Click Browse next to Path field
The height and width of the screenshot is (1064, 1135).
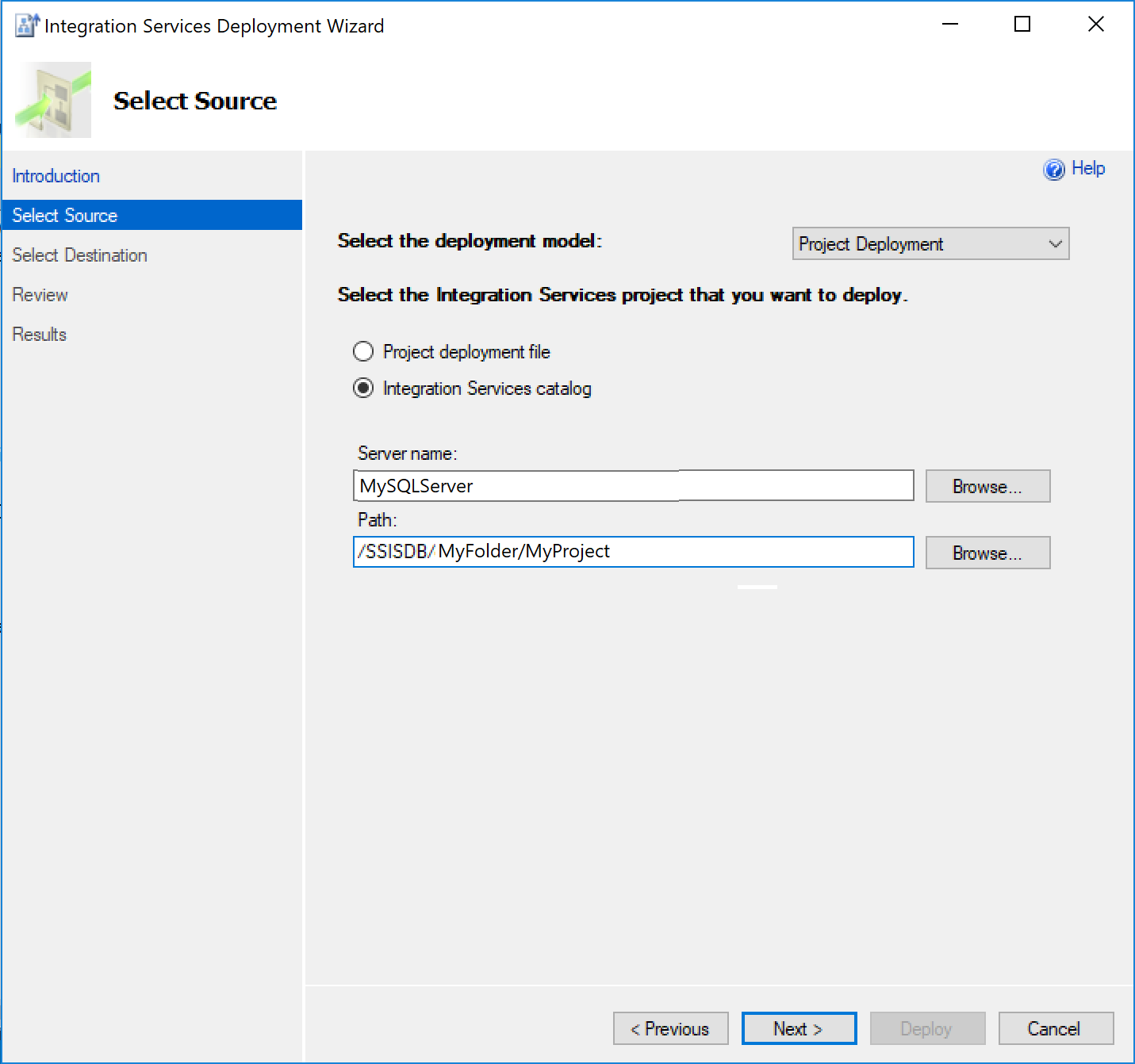point(987,553)
